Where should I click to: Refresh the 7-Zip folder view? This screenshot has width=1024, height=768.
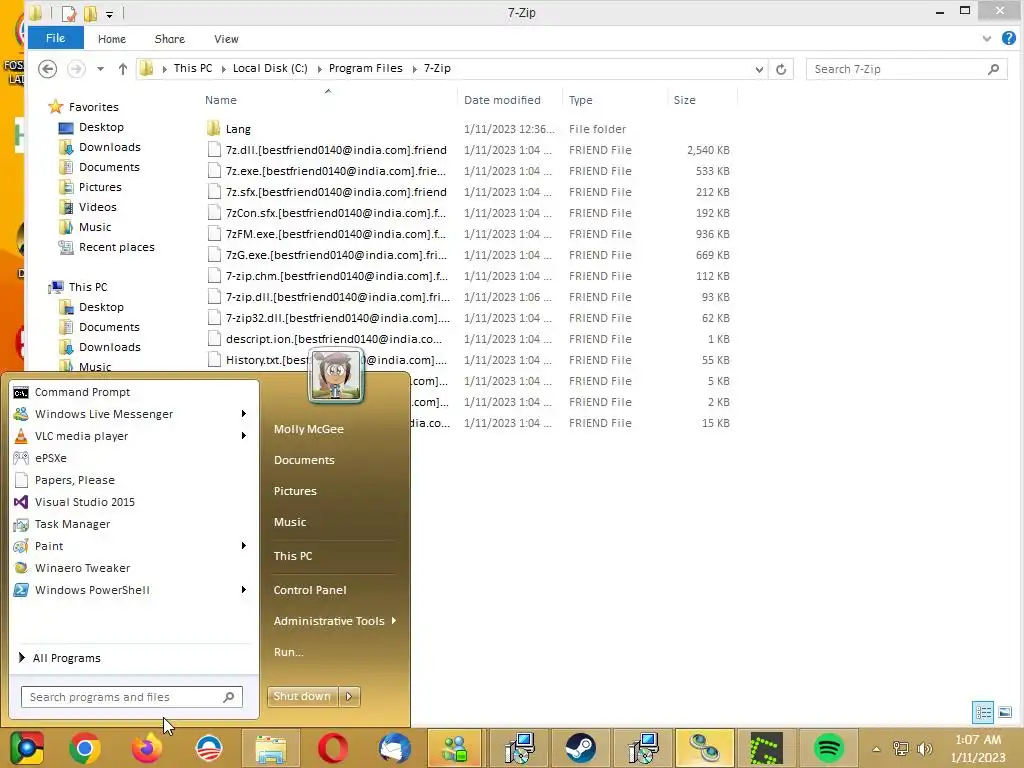781,69
